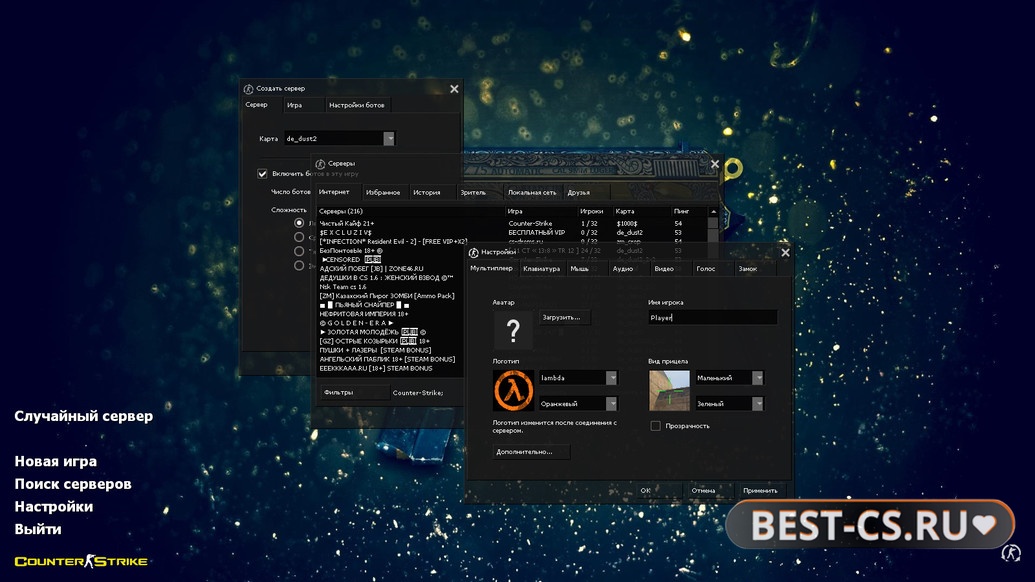Close the Настройки settings window
The height and width of the screenshot is (582, 1035).
785,253
